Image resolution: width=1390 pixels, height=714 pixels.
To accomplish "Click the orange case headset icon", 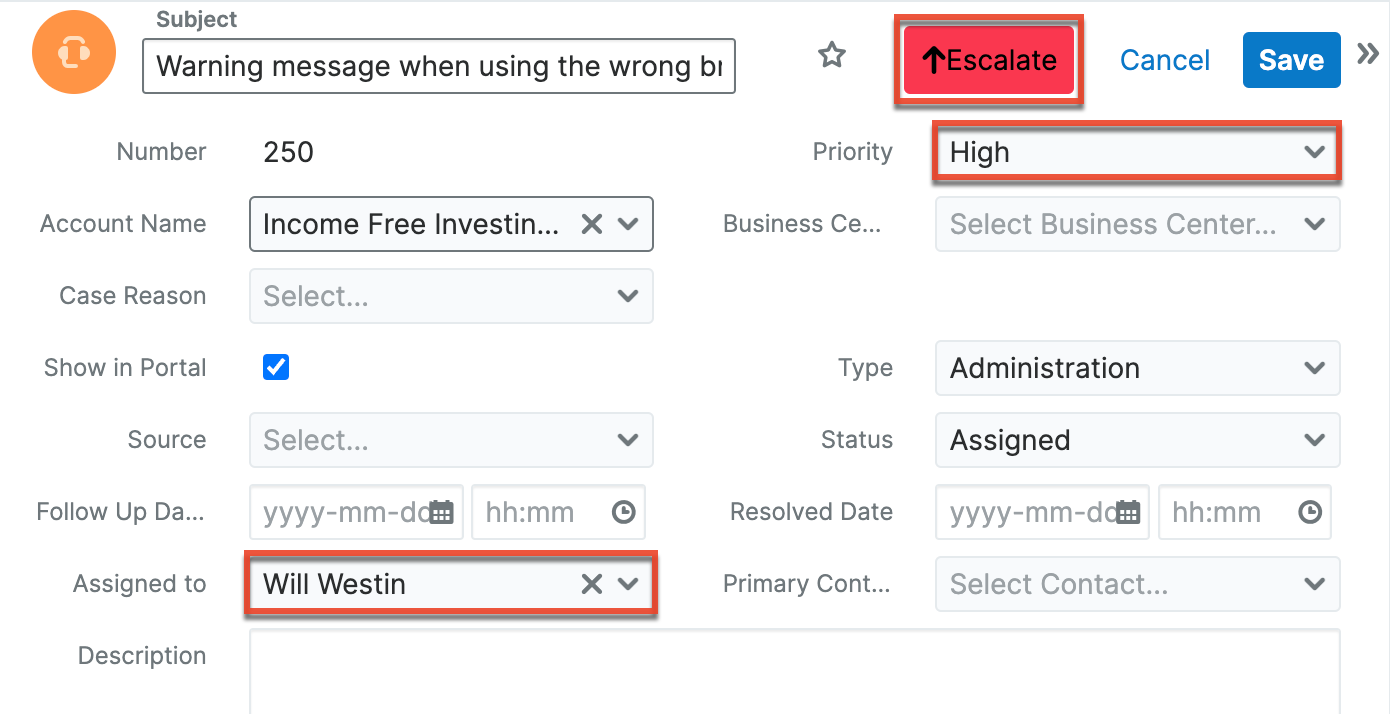I will click(x=74, y=51).
